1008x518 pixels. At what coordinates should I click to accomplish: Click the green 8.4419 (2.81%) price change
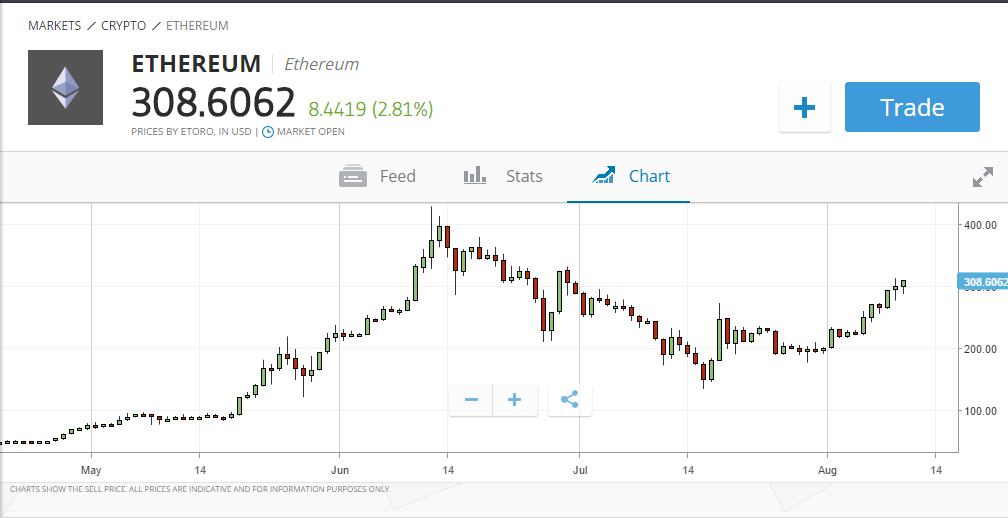[x=370, y=108]
